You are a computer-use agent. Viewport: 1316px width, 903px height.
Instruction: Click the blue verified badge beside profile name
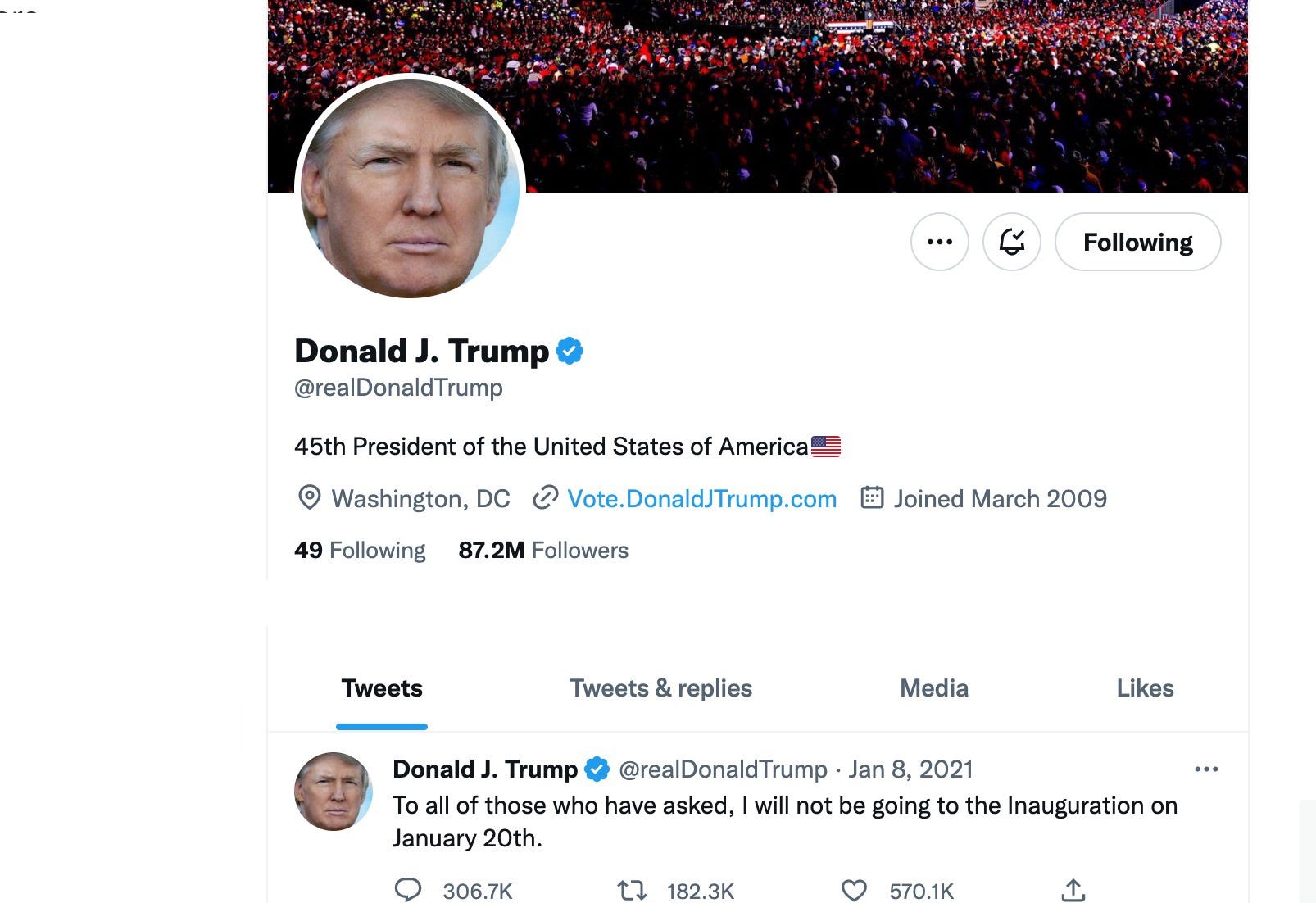(570, 351)
